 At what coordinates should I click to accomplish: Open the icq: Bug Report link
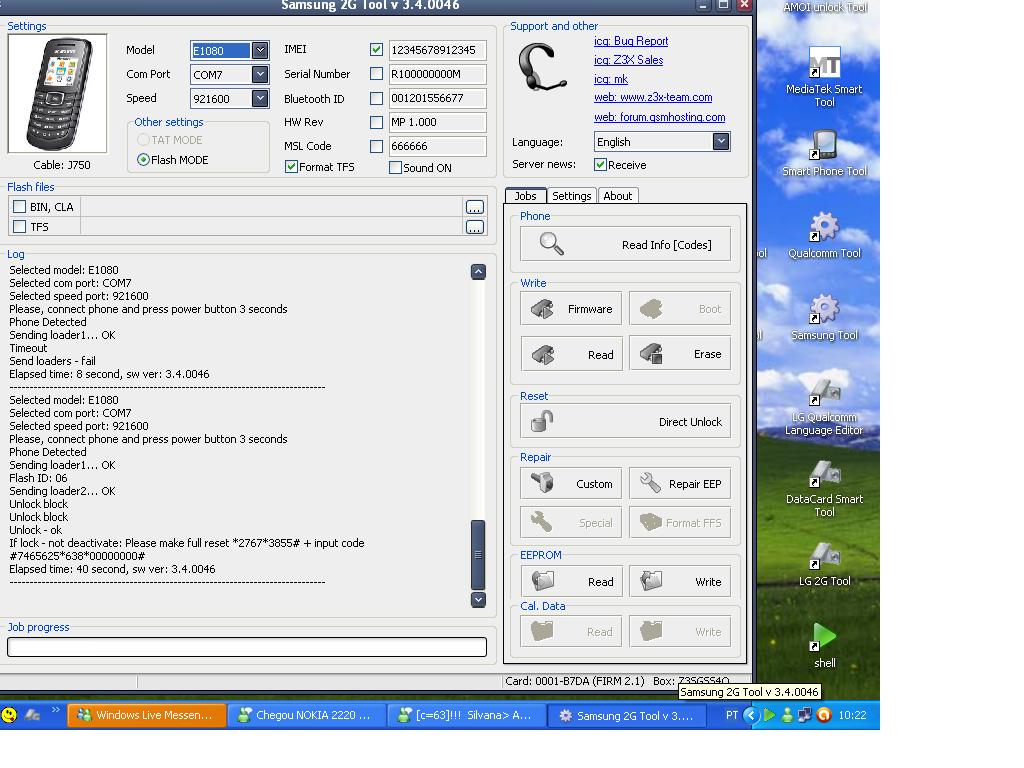[x=631, y=41]
